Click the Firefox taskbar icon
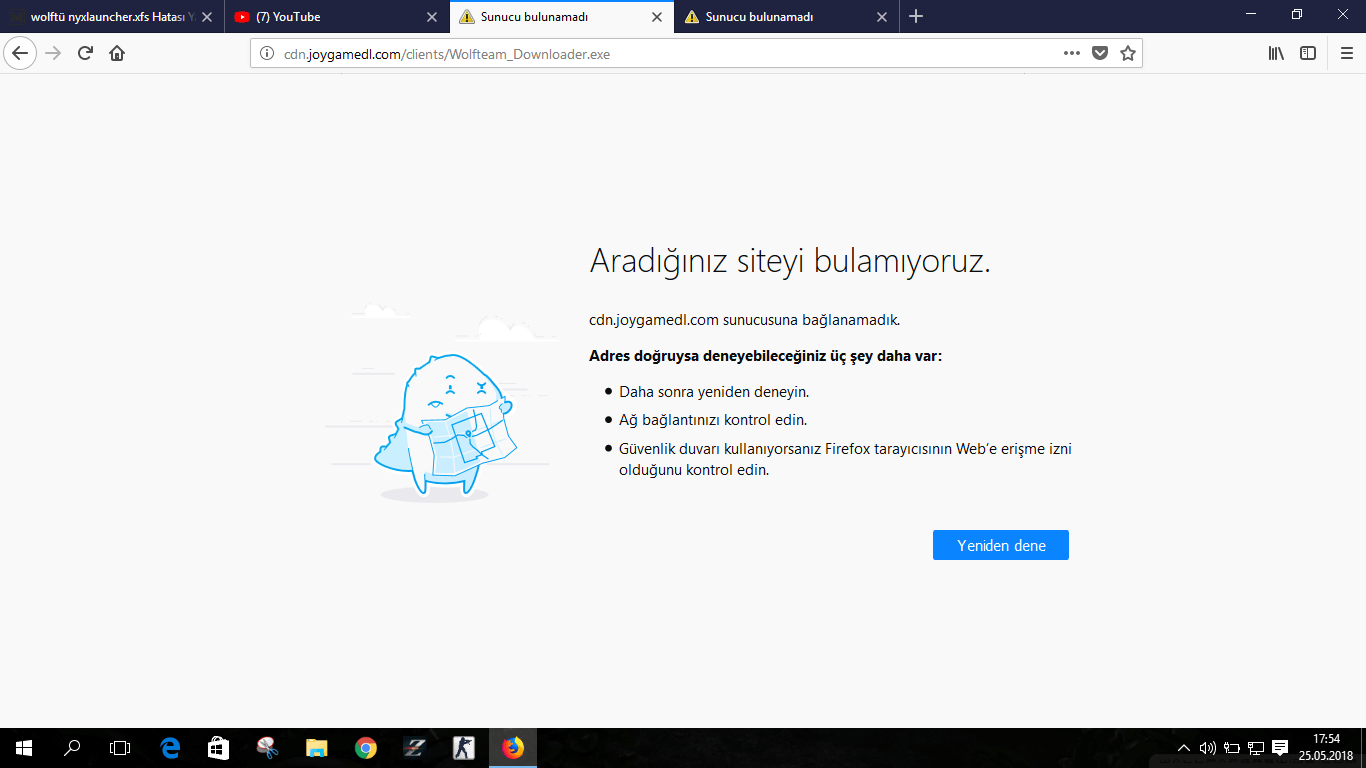 pos(512,748)
